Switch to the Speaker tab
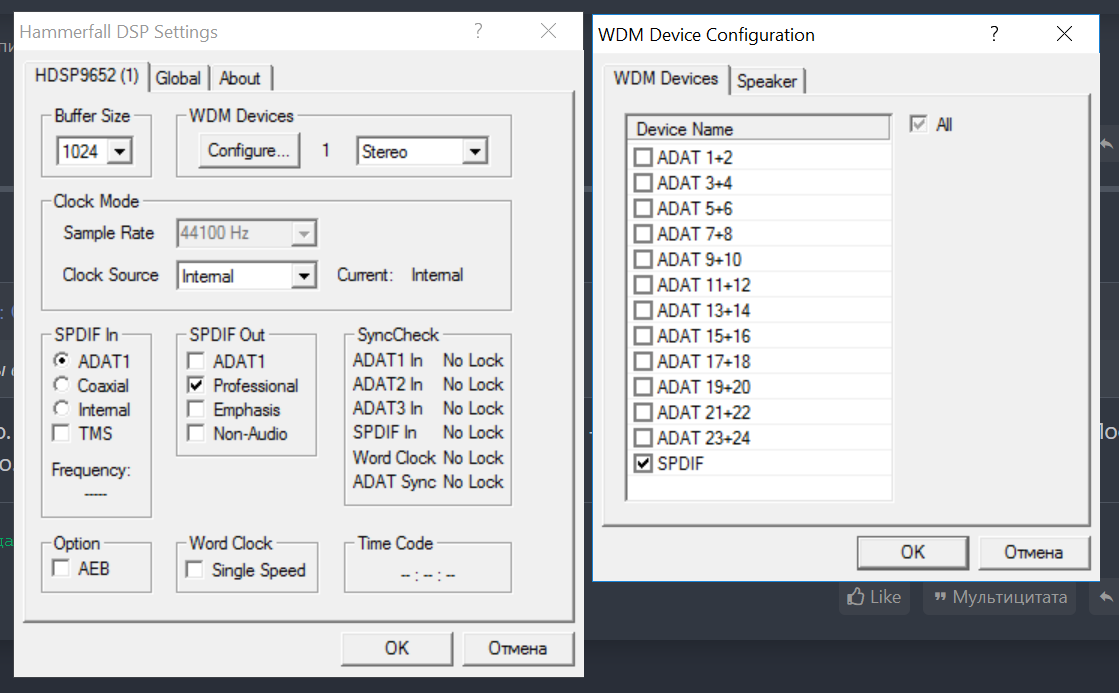This screenshot has height=693, width=1119. [766, 81]
